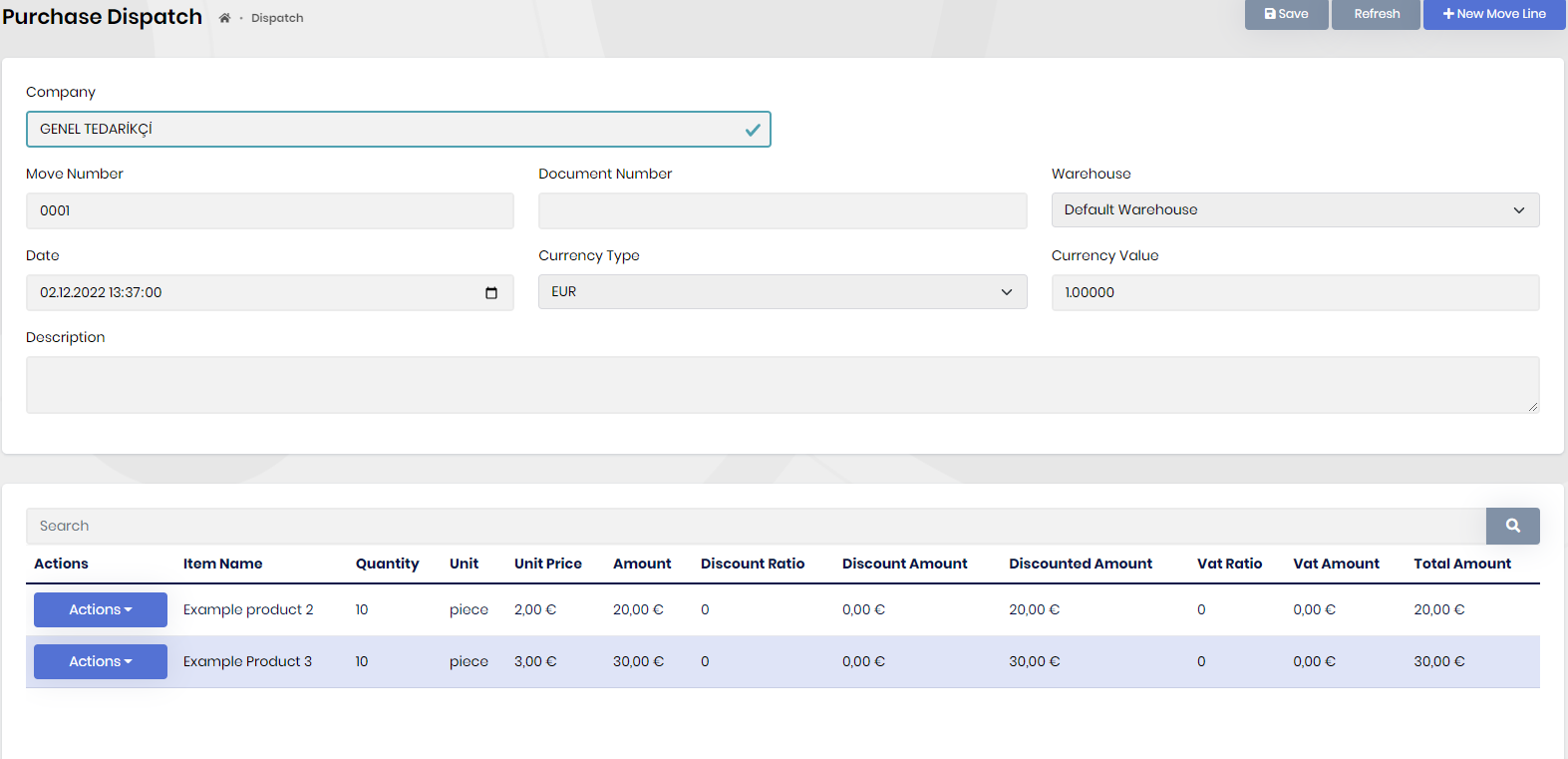Click the Date input field
Screen dimensions: 1568x759
(270, 292)
